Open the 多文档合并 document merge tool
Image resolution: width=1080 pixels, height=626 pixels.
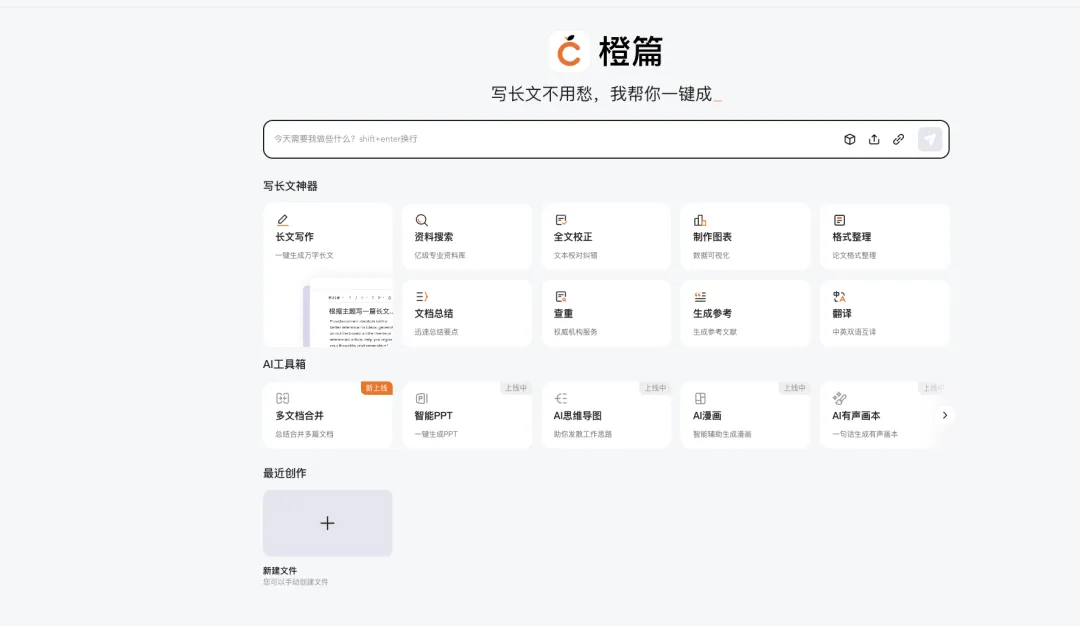[327, 414]
